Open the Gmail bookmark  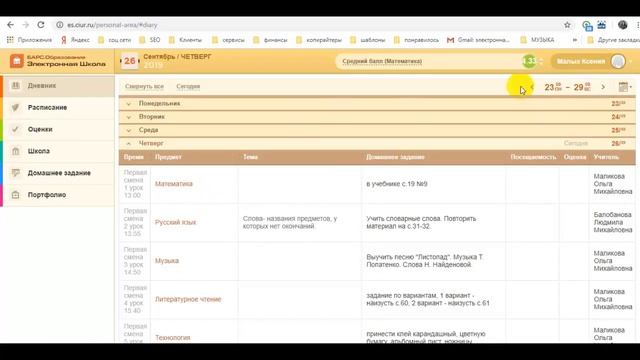tap(478, 40)
